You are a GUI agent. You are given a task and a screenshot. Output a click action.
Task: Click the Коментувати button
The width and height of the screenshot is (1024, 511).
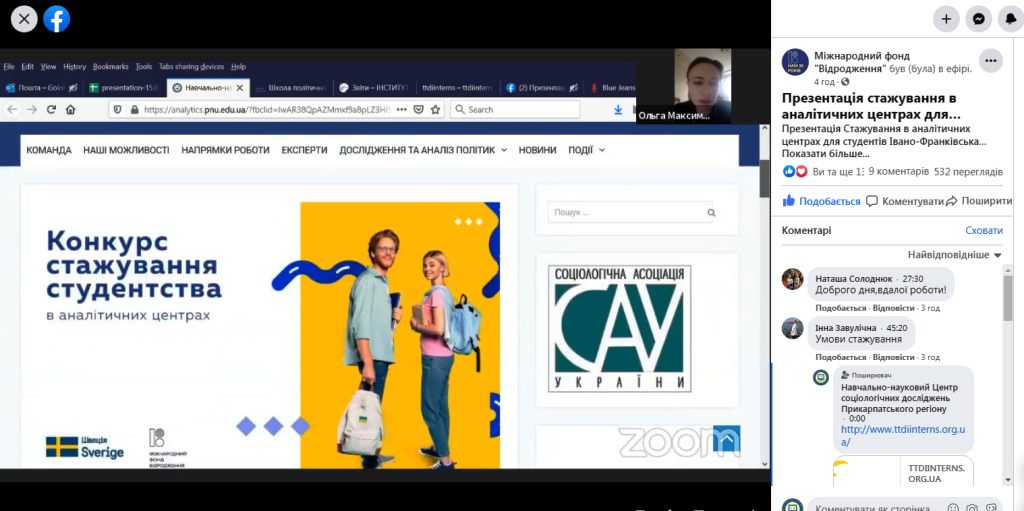click(904, 201)
